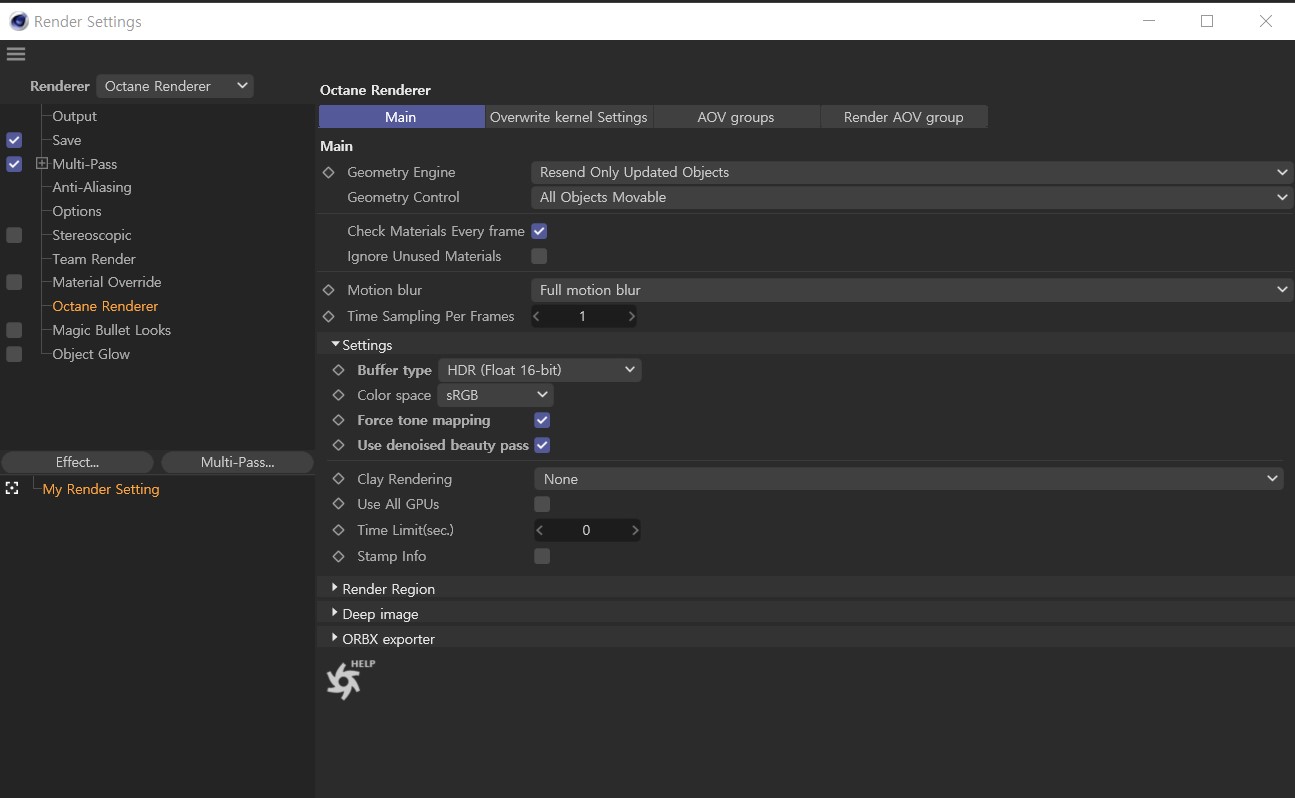Enable the Magic Bullet Looks checkbox
The image size is (1295, 798).
click(x=14, y=330)
